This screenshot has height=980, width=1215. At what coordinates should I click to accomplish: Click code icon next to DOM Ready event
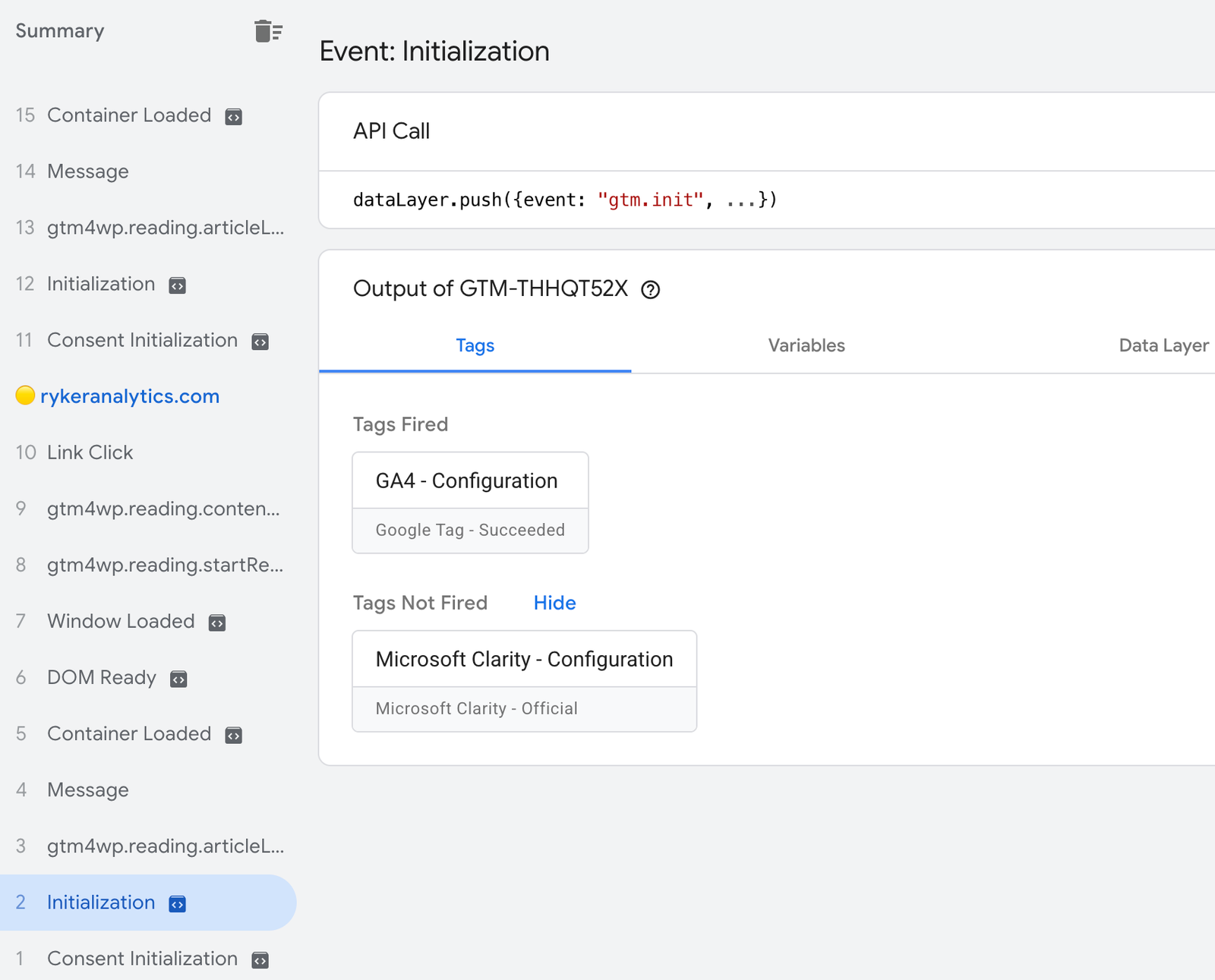coord(178,679)
